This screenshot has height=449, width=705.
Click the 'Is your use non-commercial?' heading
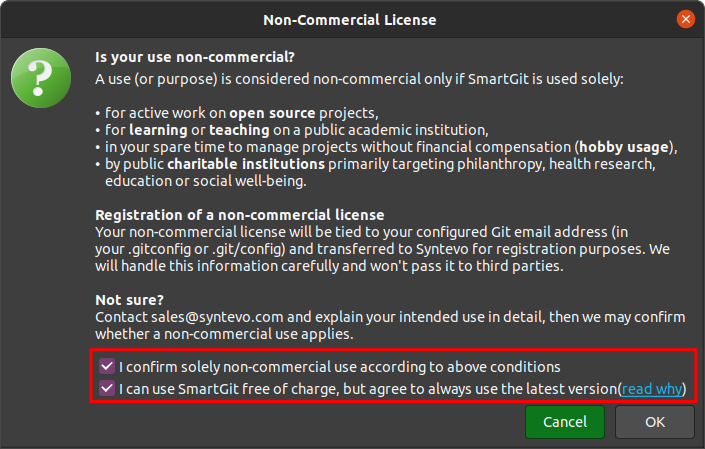195,58
